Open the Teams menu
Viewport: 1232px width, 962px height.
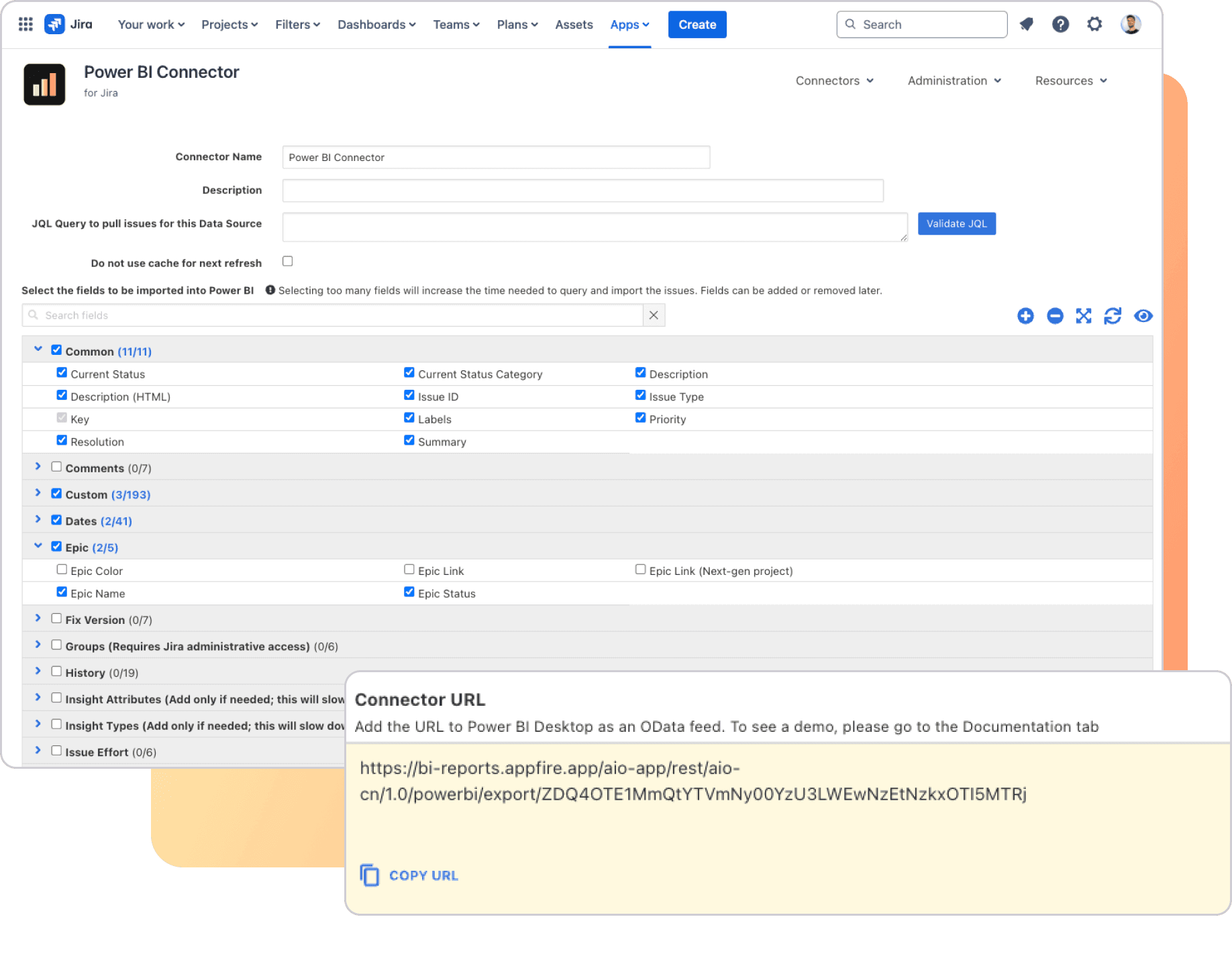tap(456, 24)
